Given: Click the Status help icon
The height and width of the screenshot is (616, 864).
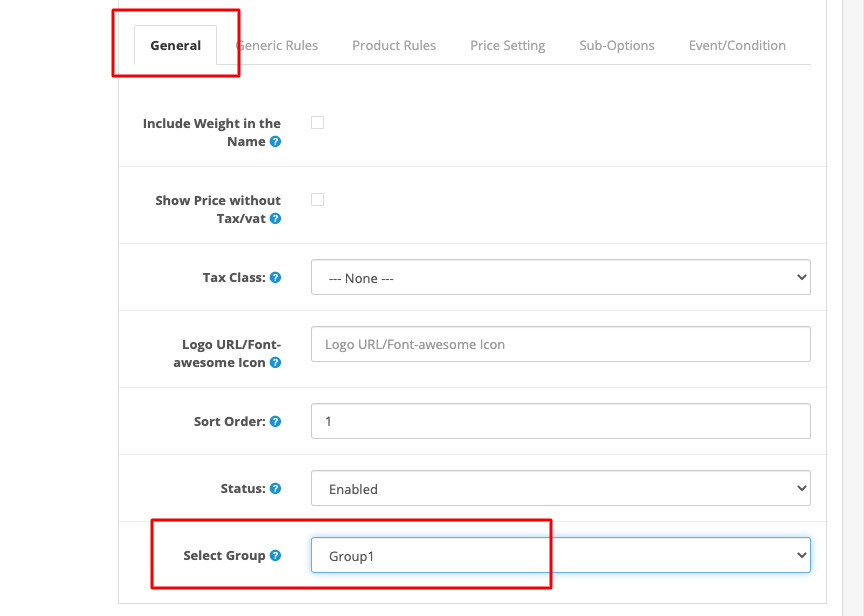Looking at the screenshot, I should click(276, 488).
